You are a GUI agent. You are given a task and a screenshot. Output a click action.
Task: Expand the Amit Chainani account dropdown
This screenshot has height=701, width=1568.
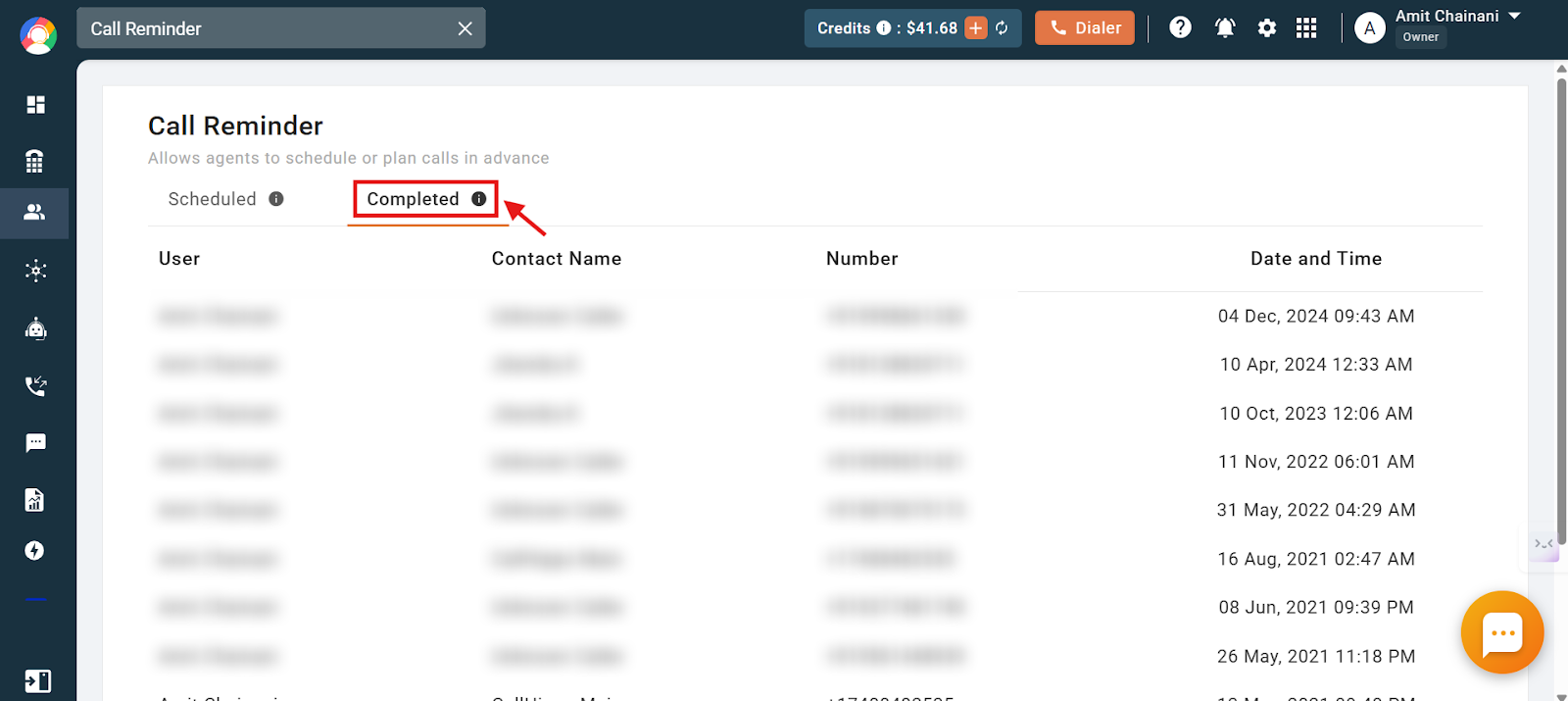click(1514, 16)
